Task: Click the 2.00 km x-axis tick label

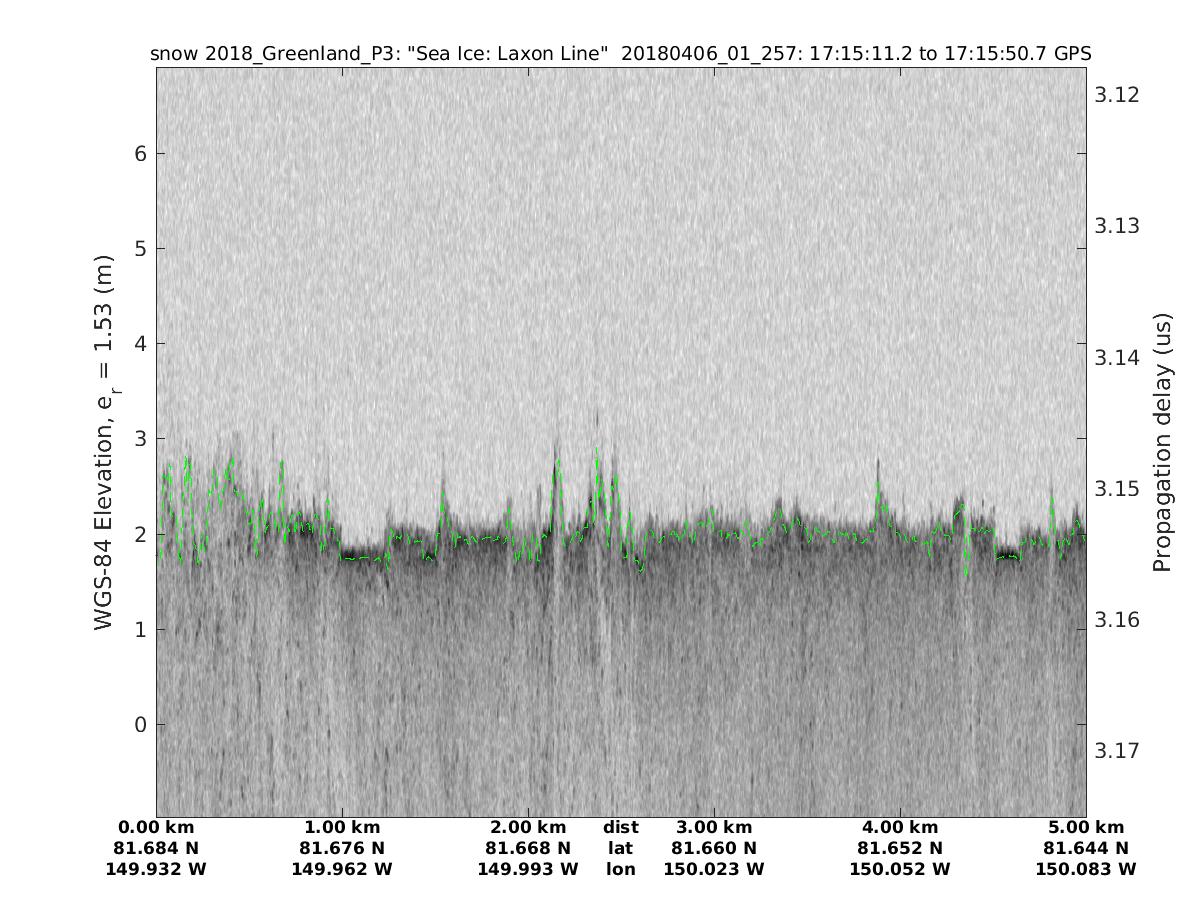Action: (528, 828)
